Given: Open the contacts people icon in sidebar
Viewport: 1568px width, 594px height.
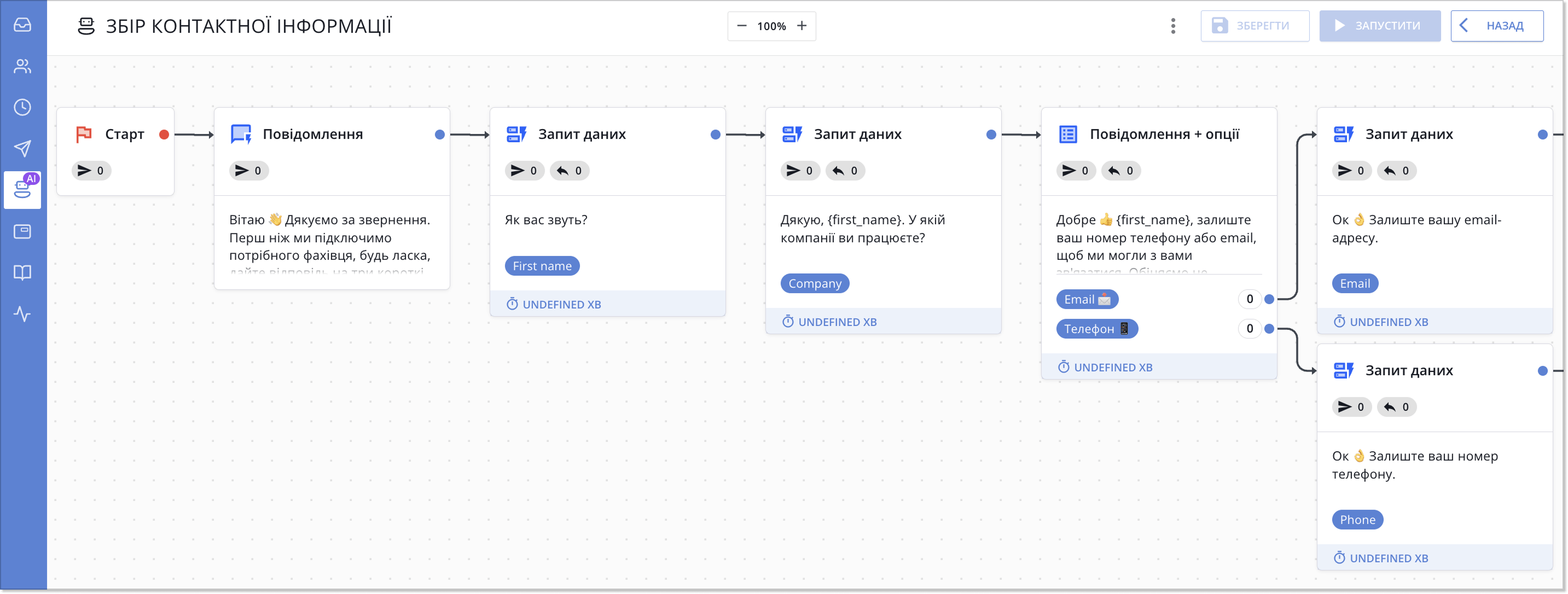Looking at the screenshot, I should tap(22, 66).
